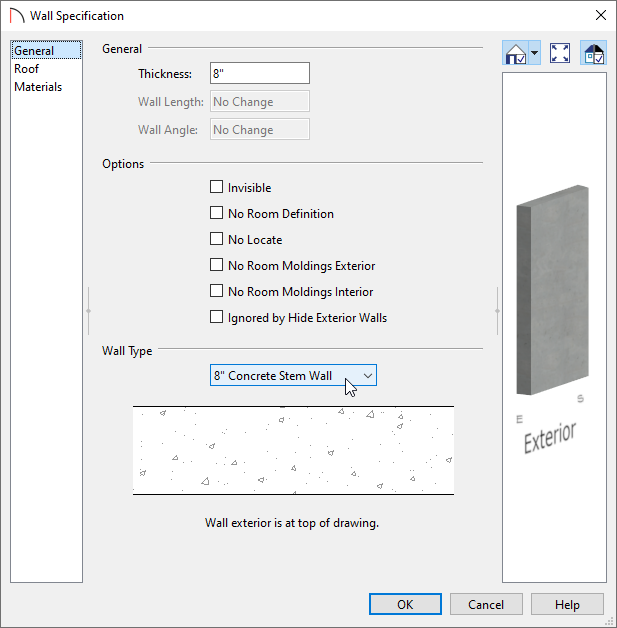Click the Thickness input field
The height and width of the screenshot is (628, 617).
(260, 73)
